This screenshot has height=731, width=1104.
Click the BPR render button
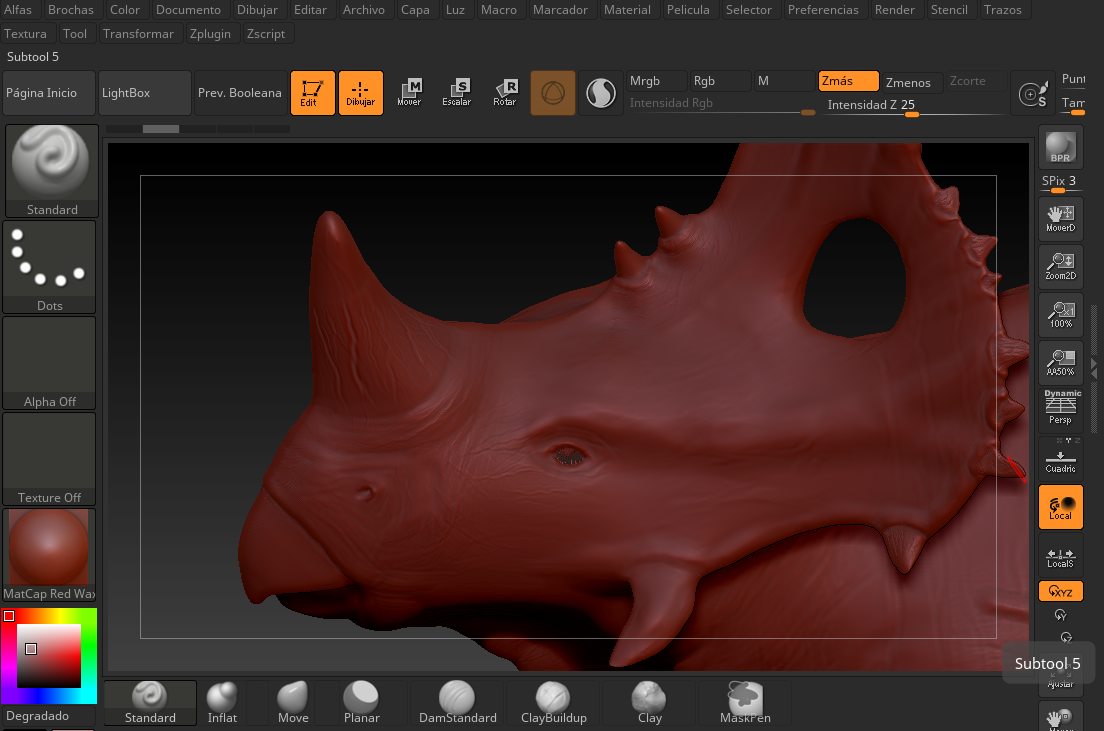pos(1060,146)
